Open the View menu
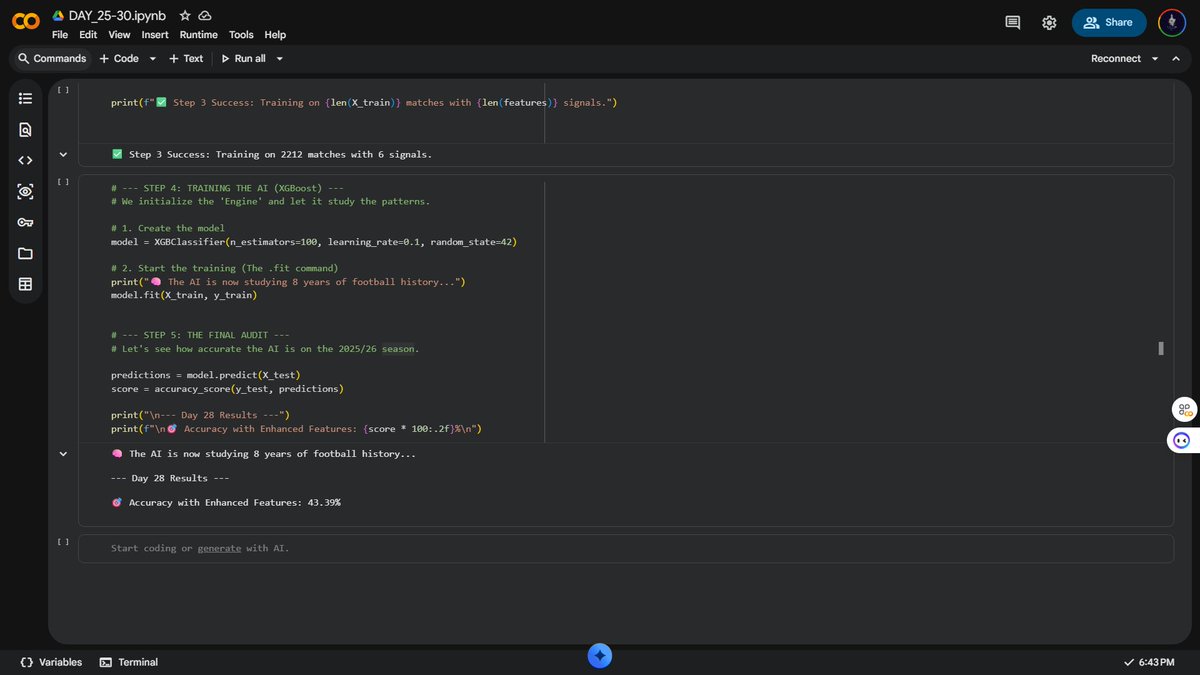Viewport: 1200px width, 675px height. click(x=119, y=35)
